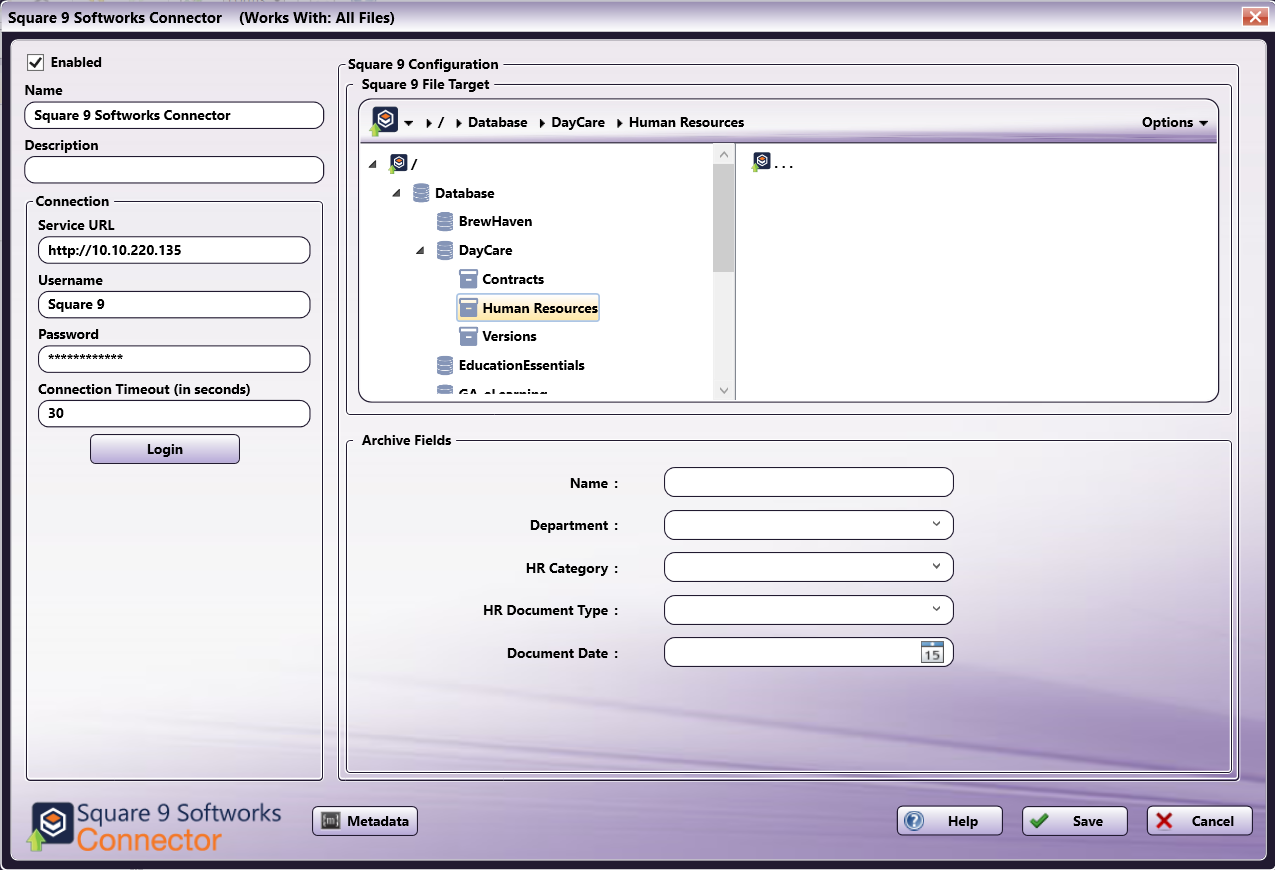Click the Username field
Image resolution: width=1275 pixels, height=870 pixels.
click(x=174, y=304)
